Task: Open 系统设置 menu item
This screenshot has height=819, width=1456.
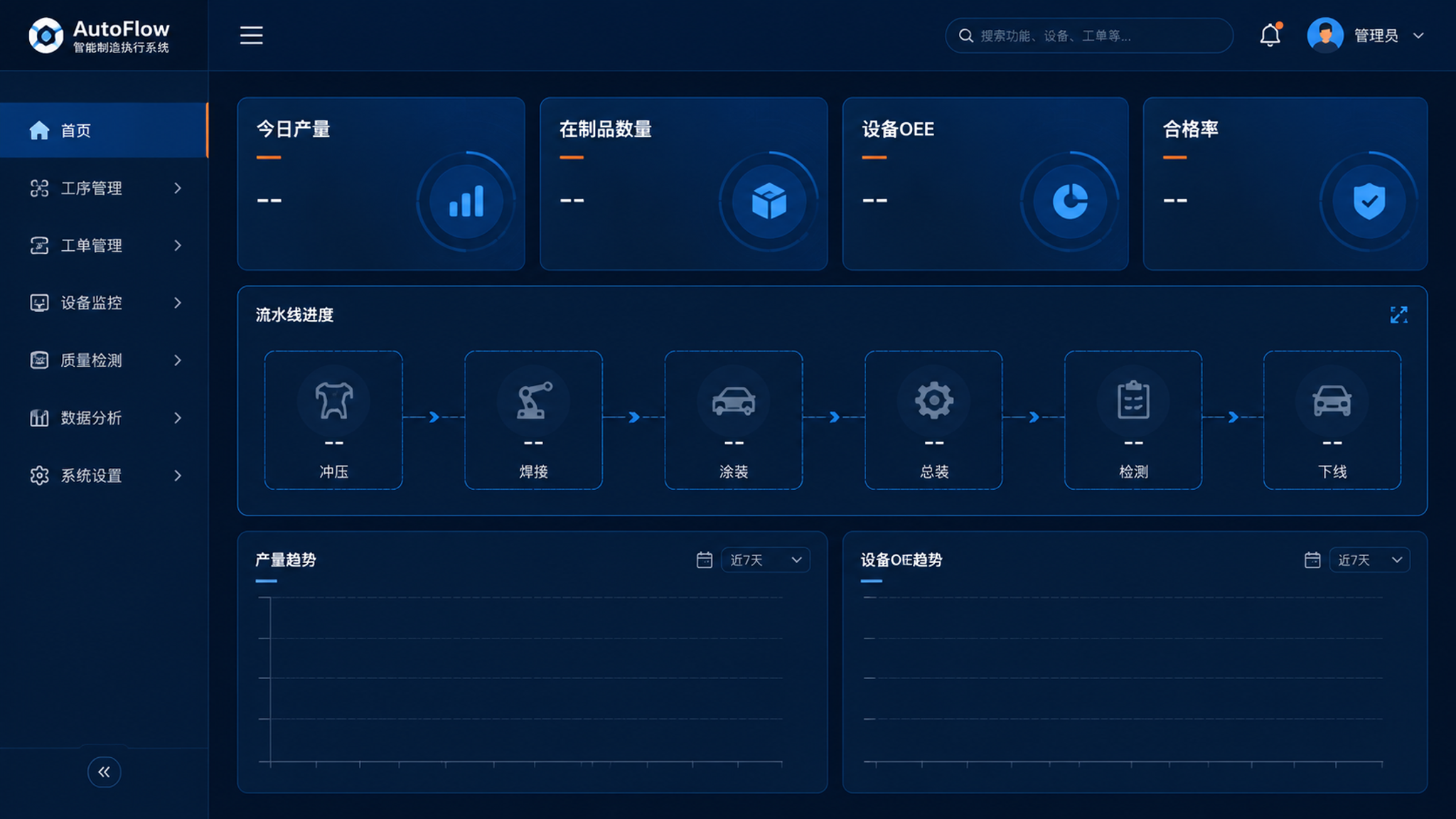Action: pyautogui.click(x=104, y=476)
